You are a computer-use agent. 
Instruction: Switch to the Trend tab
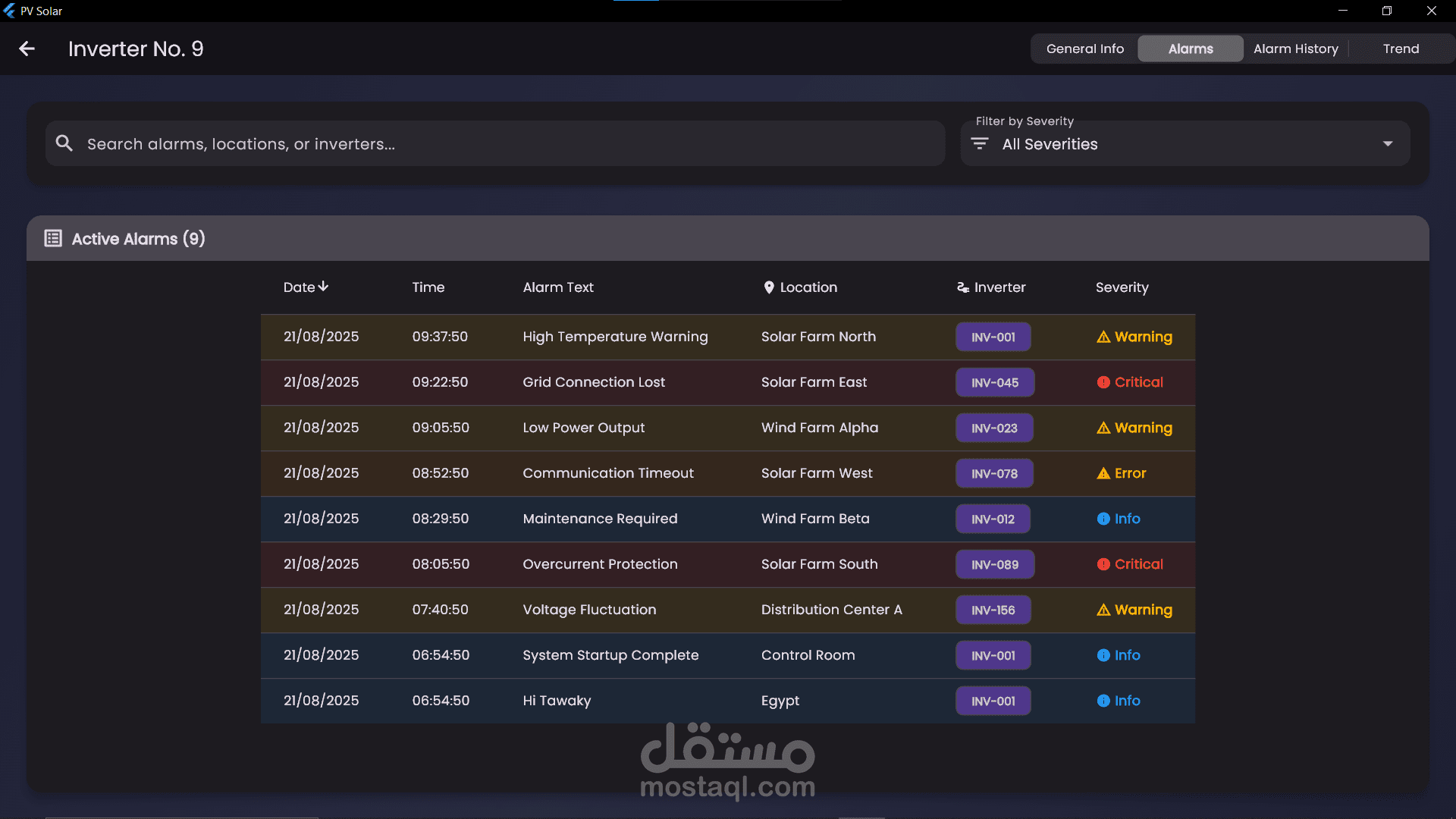click(1401, 49)
